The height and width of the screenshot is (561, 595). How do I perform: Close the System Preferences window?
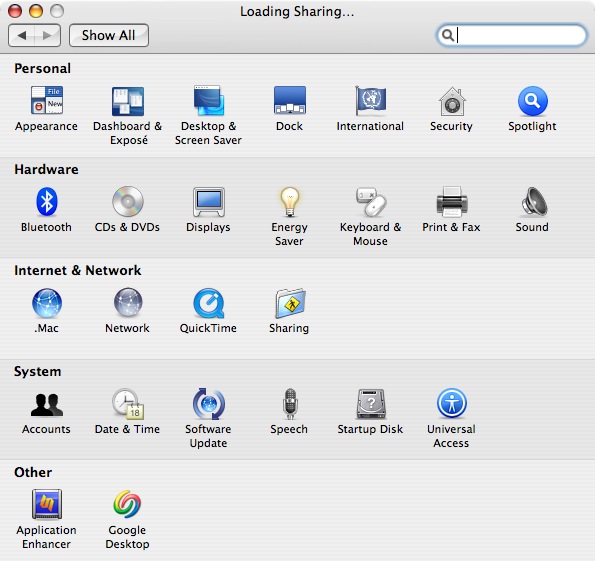(x=15, y=11)
